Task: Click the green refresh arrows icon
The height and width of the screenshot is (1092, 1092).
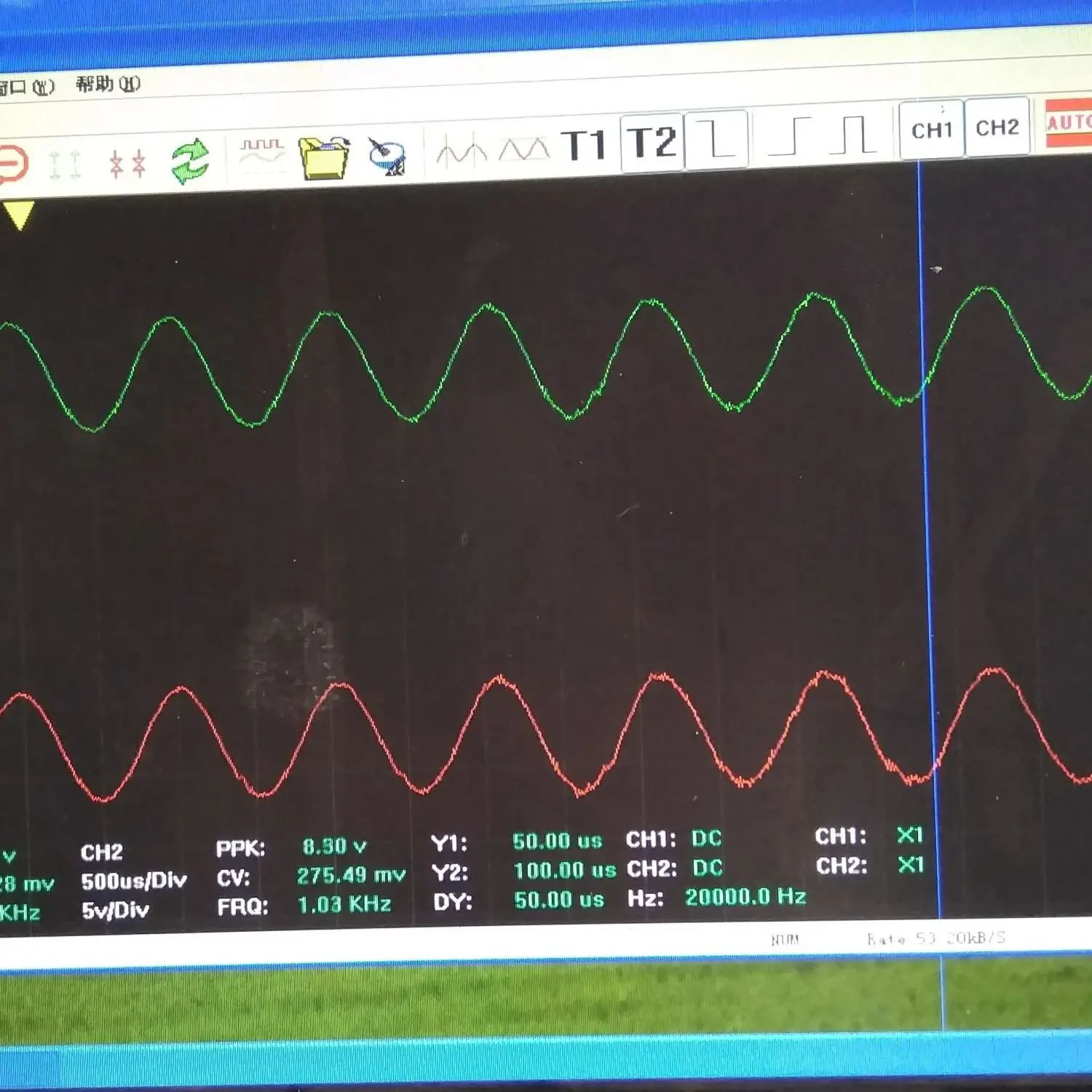Action: [190, 161]
